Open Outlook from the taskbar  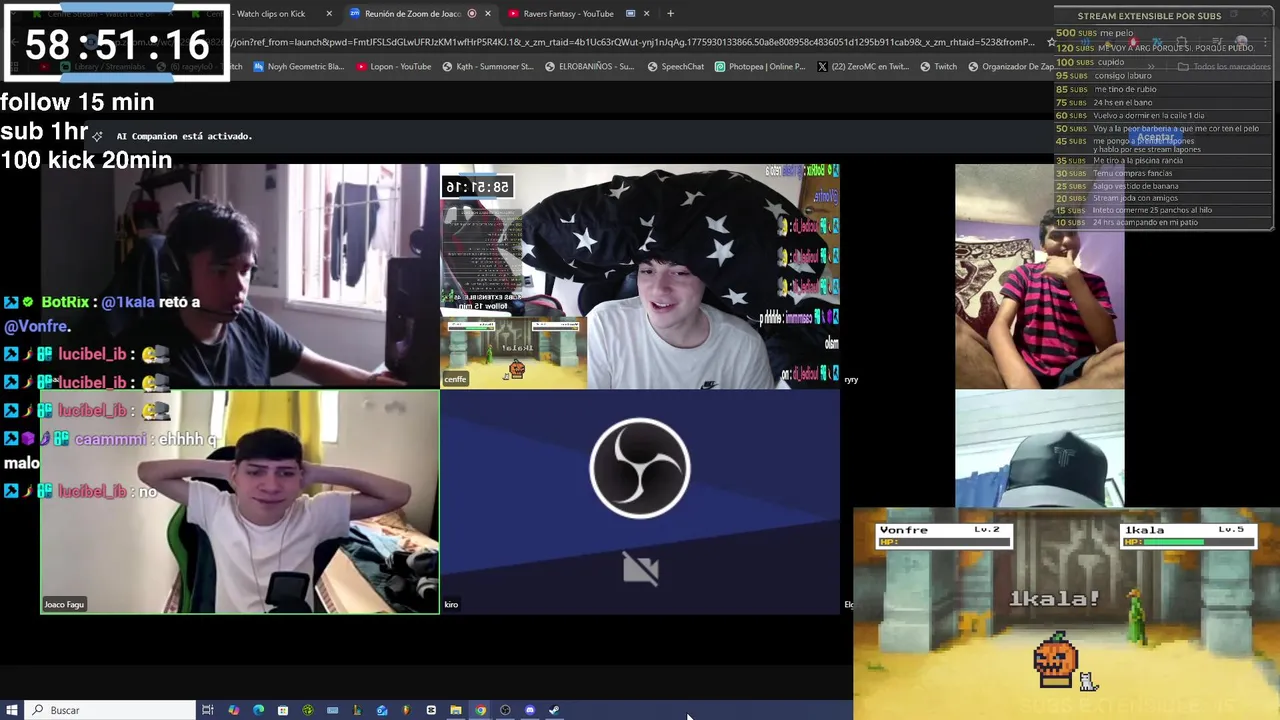pyautogui.click(x=382, y=710)
